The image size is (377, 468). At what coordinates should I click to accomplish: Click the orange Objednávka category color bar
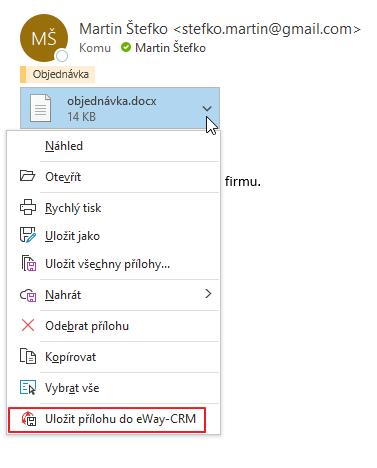coord(23,74)
